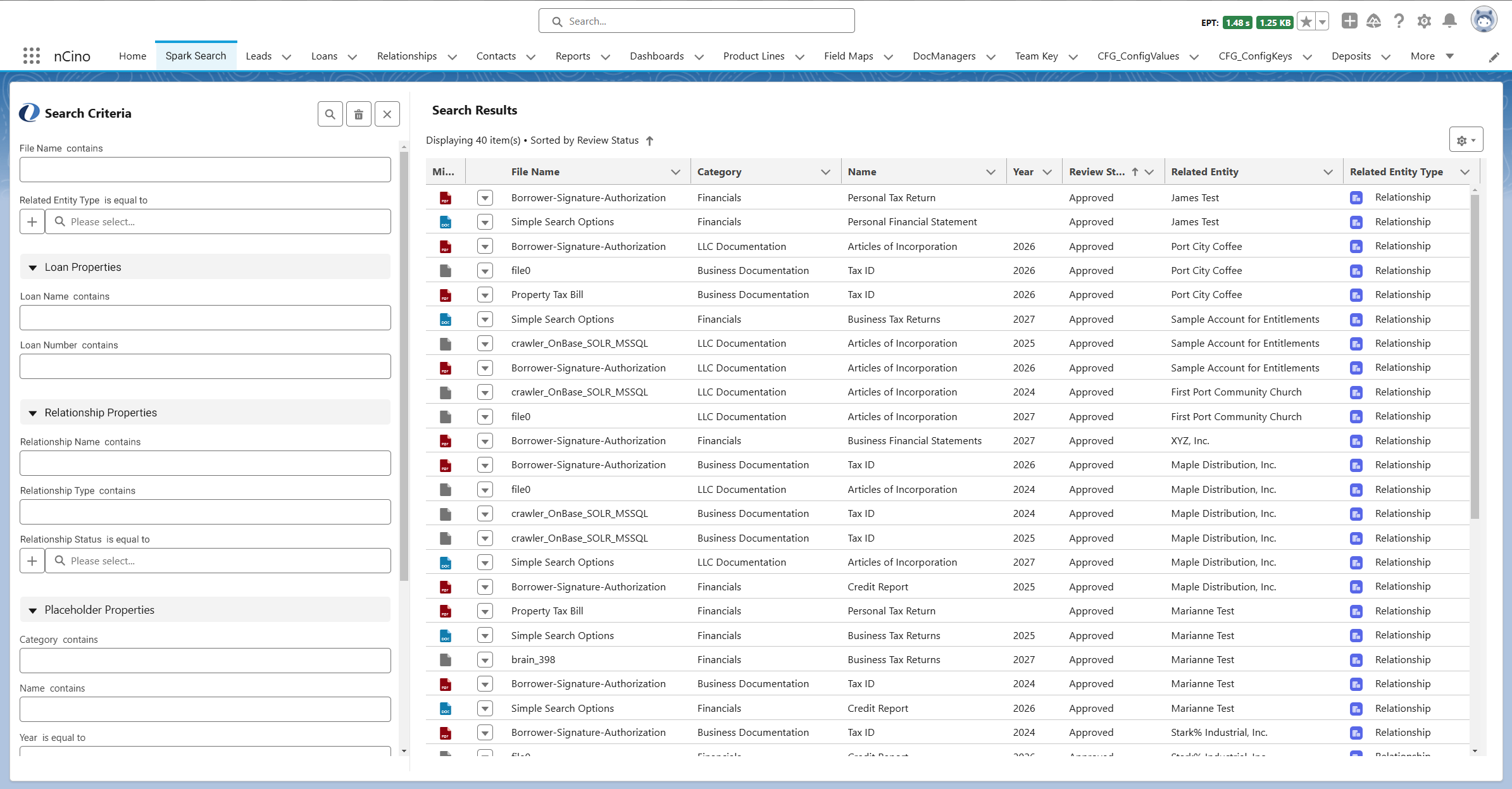The width and height of the screenshot is (1512, 789).
Task: Open the Setup gear icon in header
Action: [x=1424, y=21]
